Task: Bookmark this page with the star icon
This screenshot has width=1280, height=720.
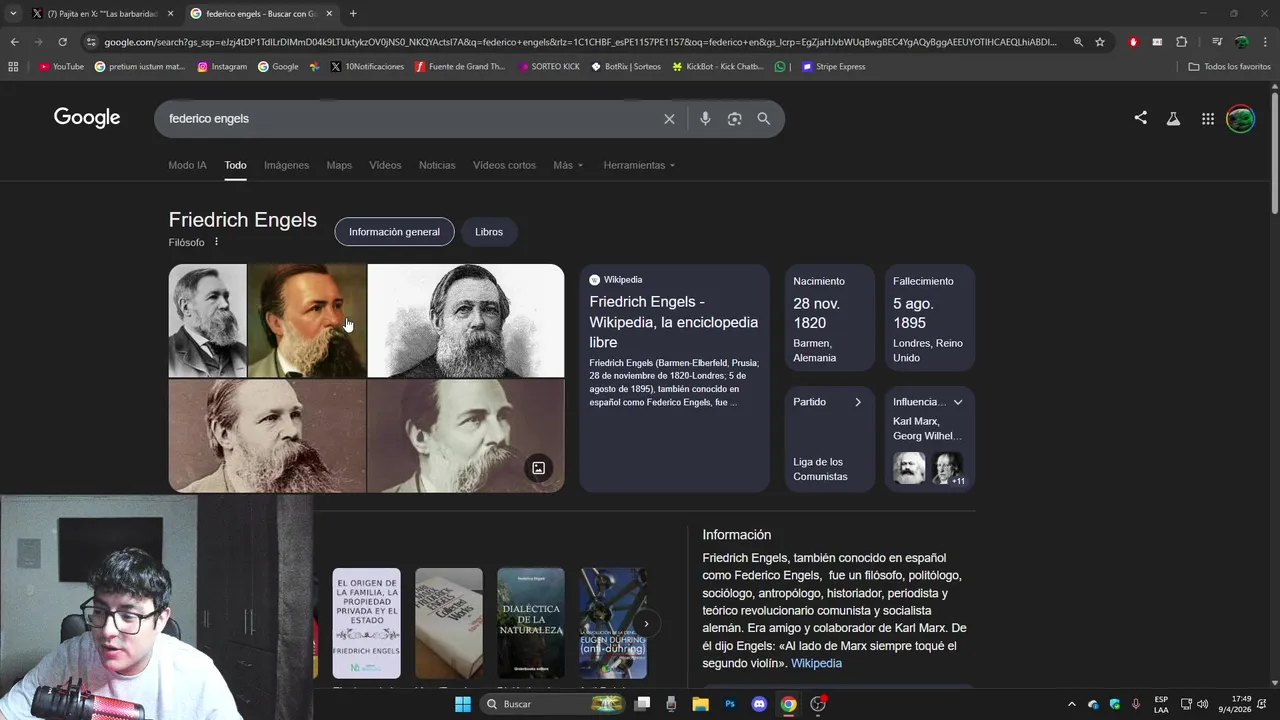Action: (1100, 42)
